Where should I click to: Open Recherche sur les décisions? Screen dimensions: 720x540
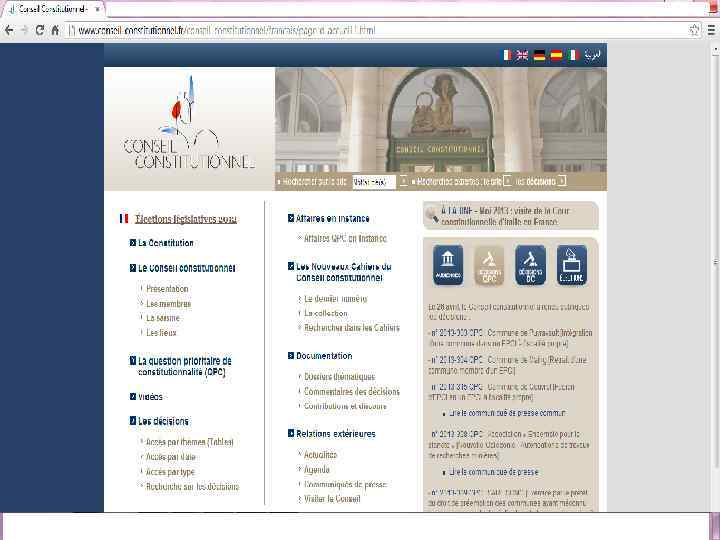192,486
